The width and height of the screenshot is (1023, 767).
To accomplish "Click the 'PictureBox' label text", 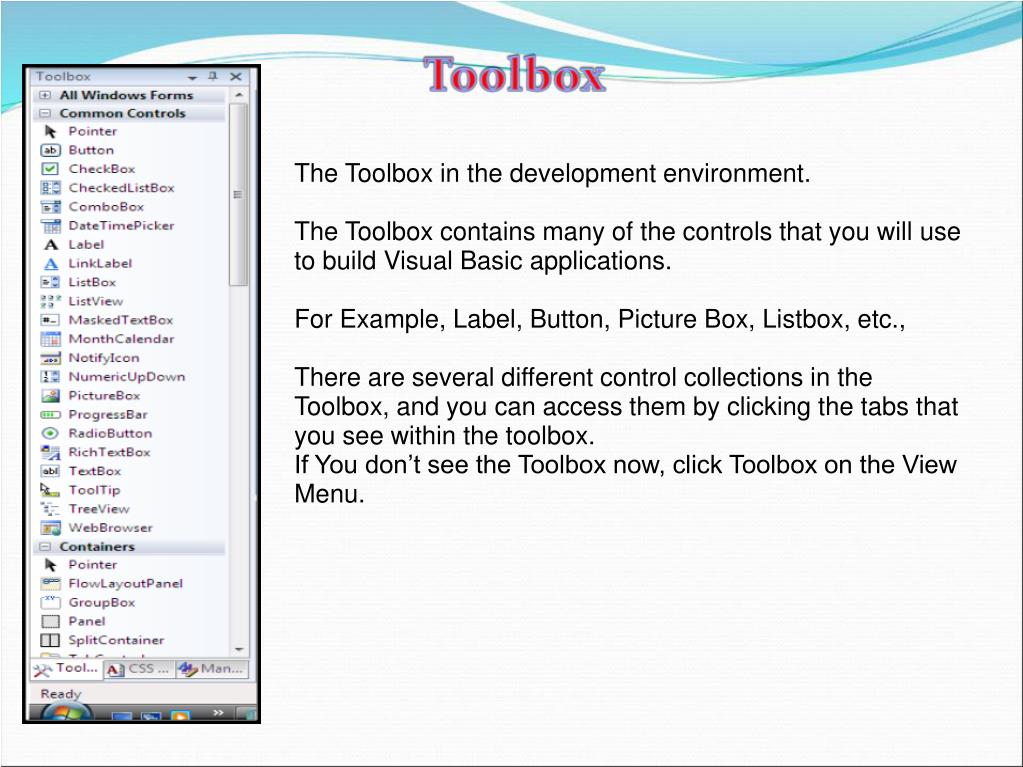I will (104, 396).
